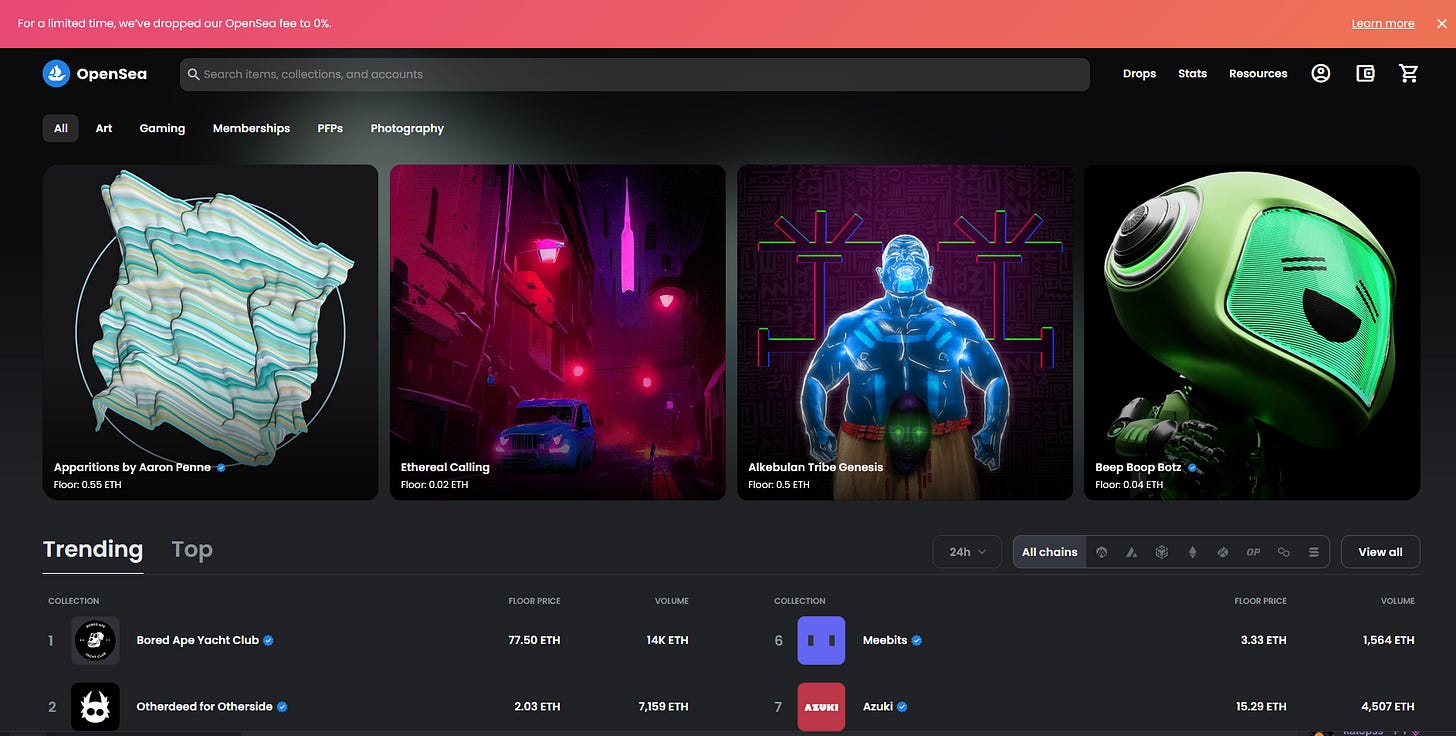Open the Beep Boop Botz card

[1252, 333]
